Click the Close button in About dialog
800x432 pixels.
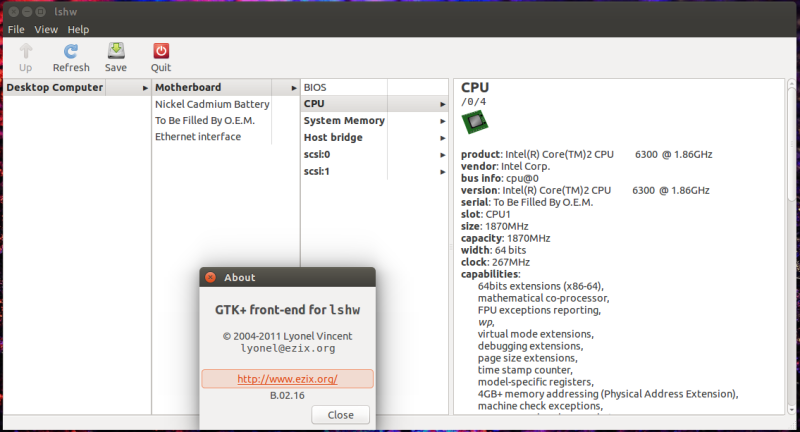tap(340, 415)
